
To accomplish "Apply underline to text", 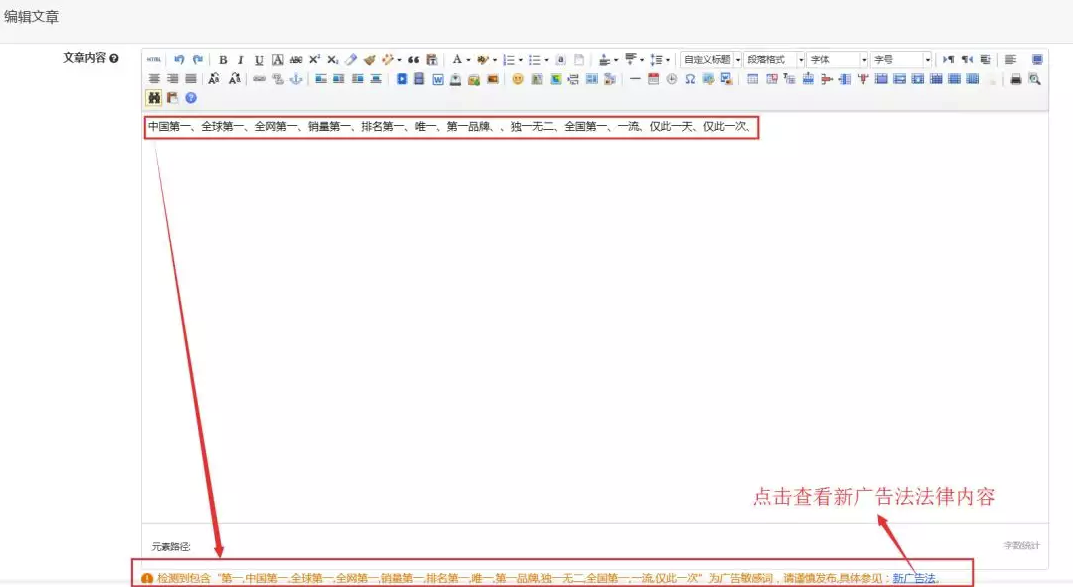I will pyautogui.click(x=259, y=60).
